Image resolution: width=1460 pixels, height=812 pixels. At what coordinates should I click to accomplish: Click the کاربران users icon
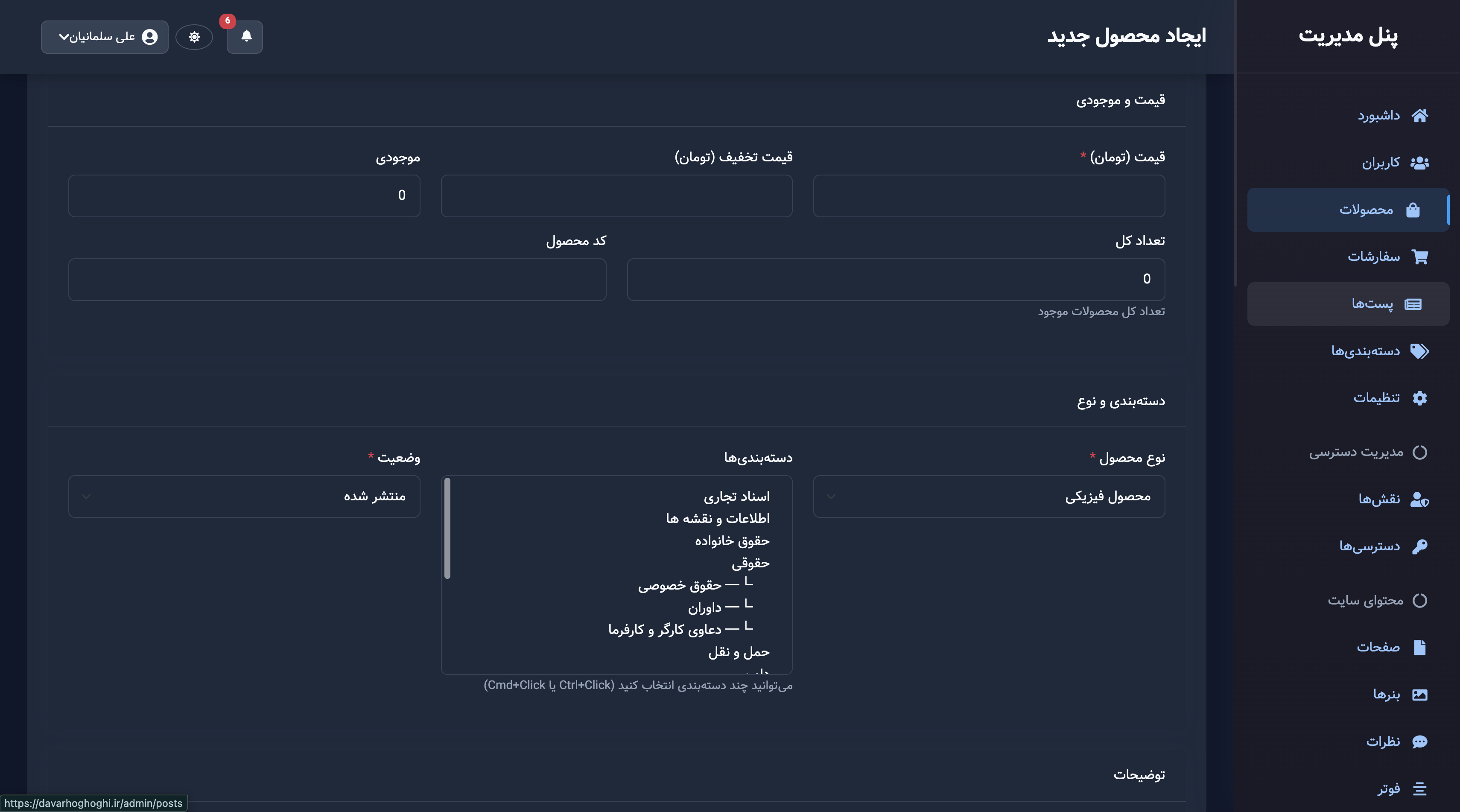pyautogui.click(x=1419, y=163)
